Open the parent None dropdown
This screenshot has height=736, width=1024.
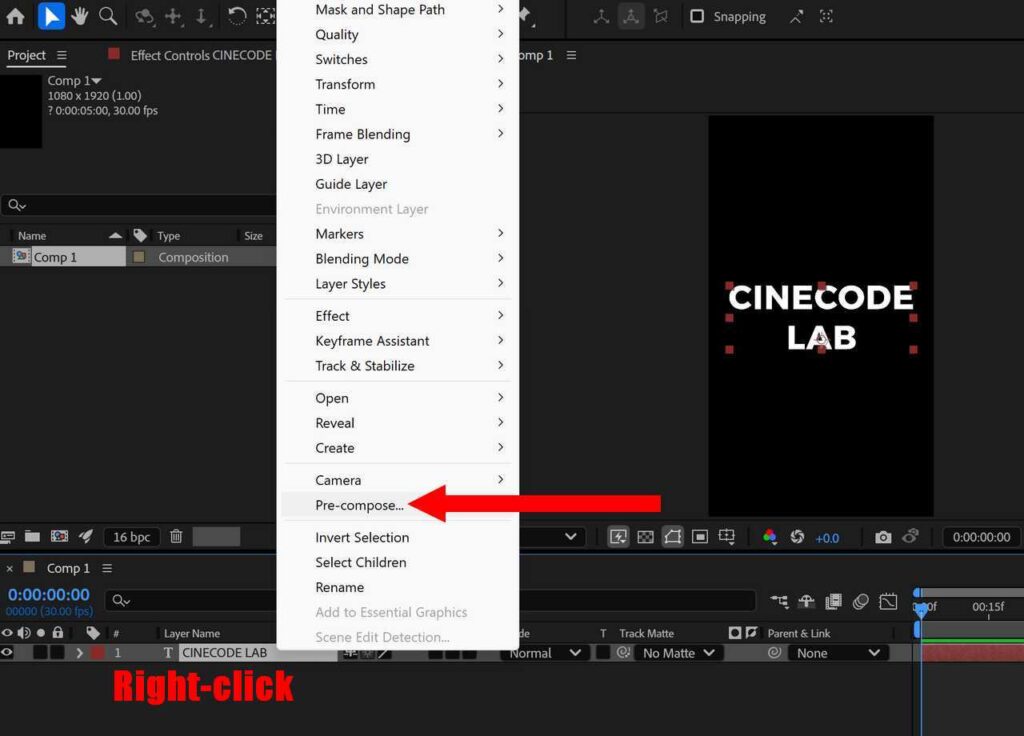coord(839,653)
